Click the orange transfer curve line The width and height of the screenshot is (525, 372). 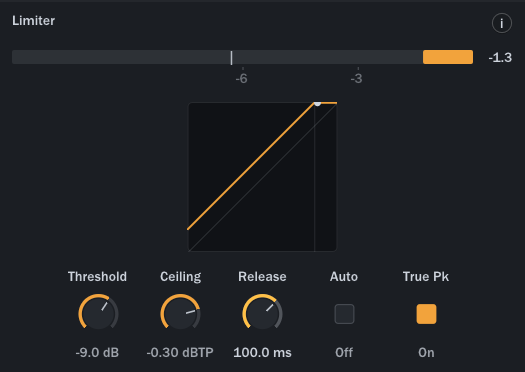tap(251, 166)
